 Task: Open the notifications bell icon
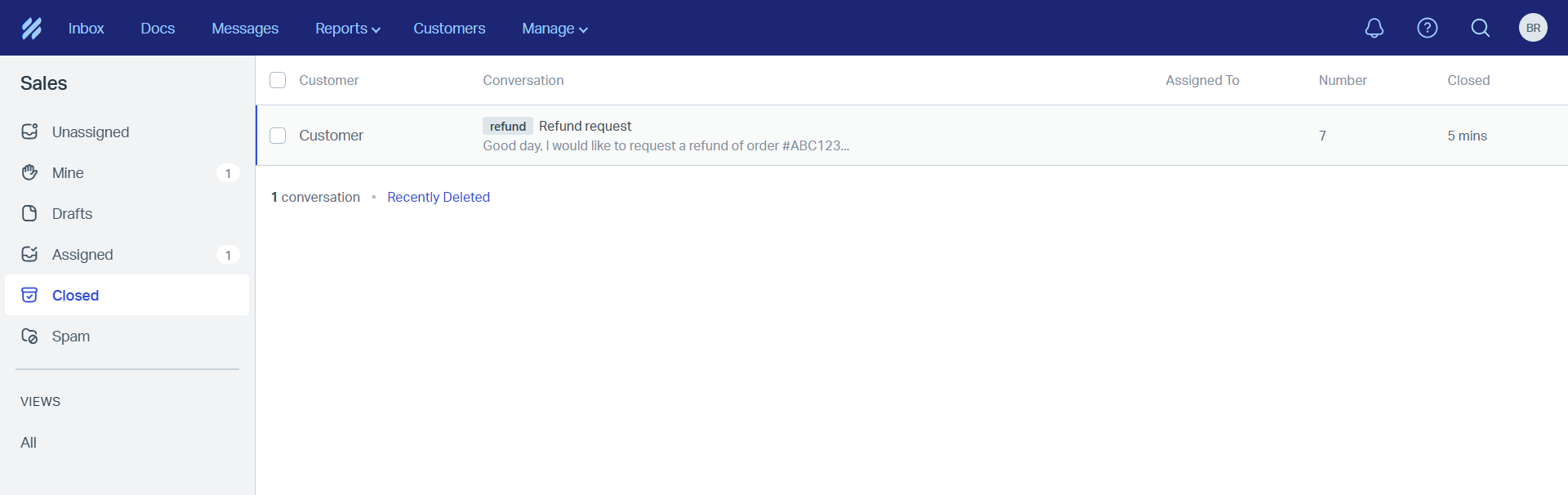pos(1374,29)
